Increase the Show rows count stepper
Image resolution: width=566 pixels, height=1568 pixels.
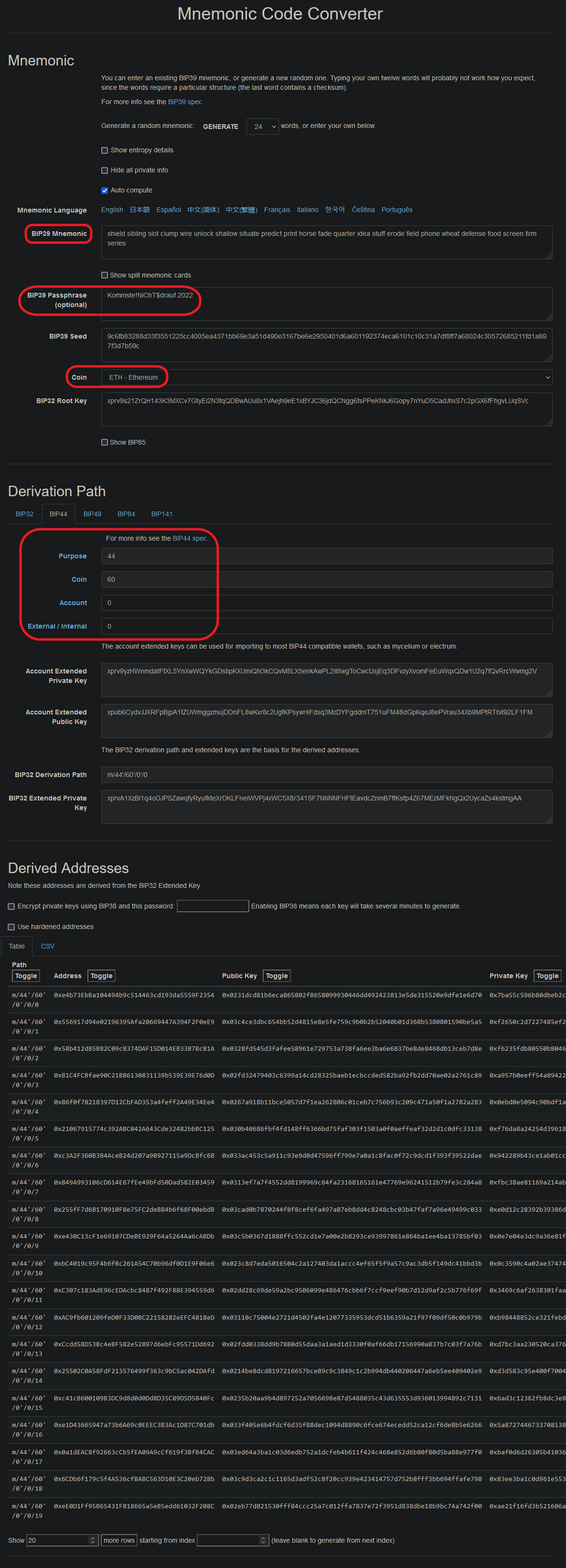(93, 1538)
